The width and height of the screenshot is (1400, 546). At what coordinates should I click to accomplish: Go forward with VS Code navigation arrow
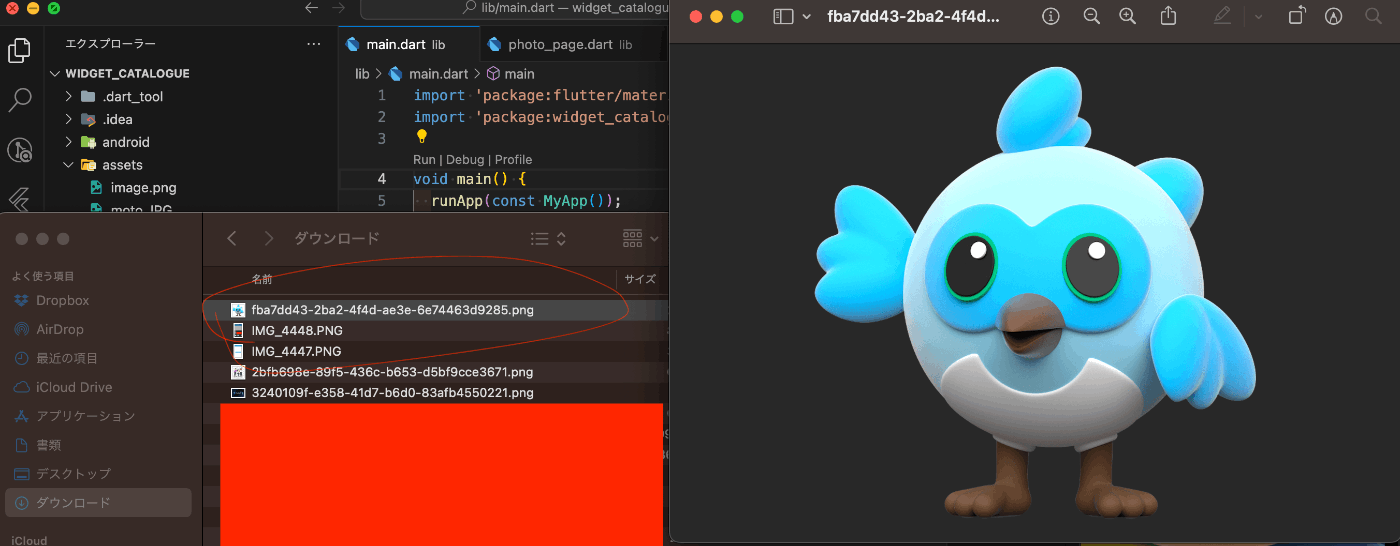coord(340,8)
